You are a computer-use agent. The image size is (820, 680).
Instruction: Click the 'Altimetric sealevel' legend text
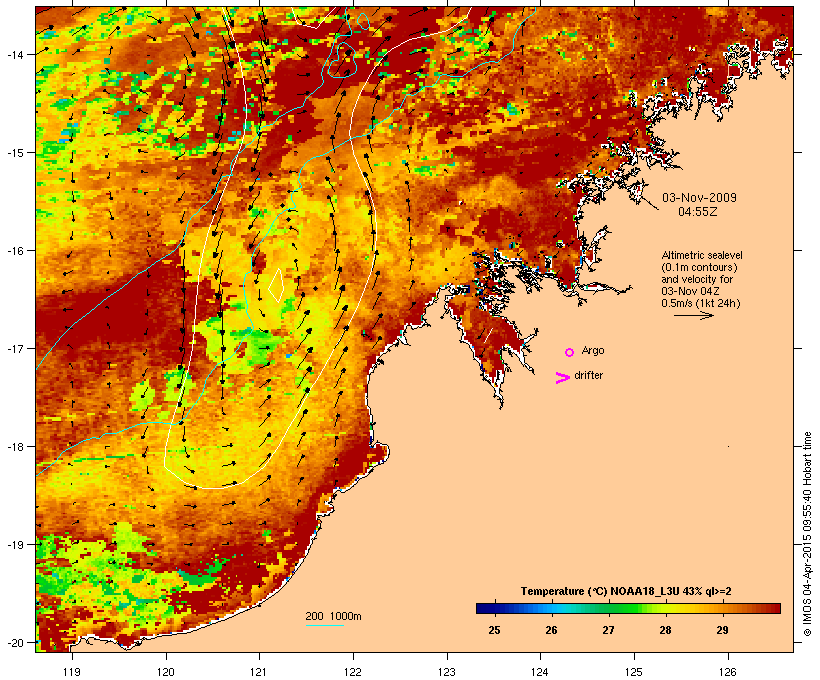702,255
